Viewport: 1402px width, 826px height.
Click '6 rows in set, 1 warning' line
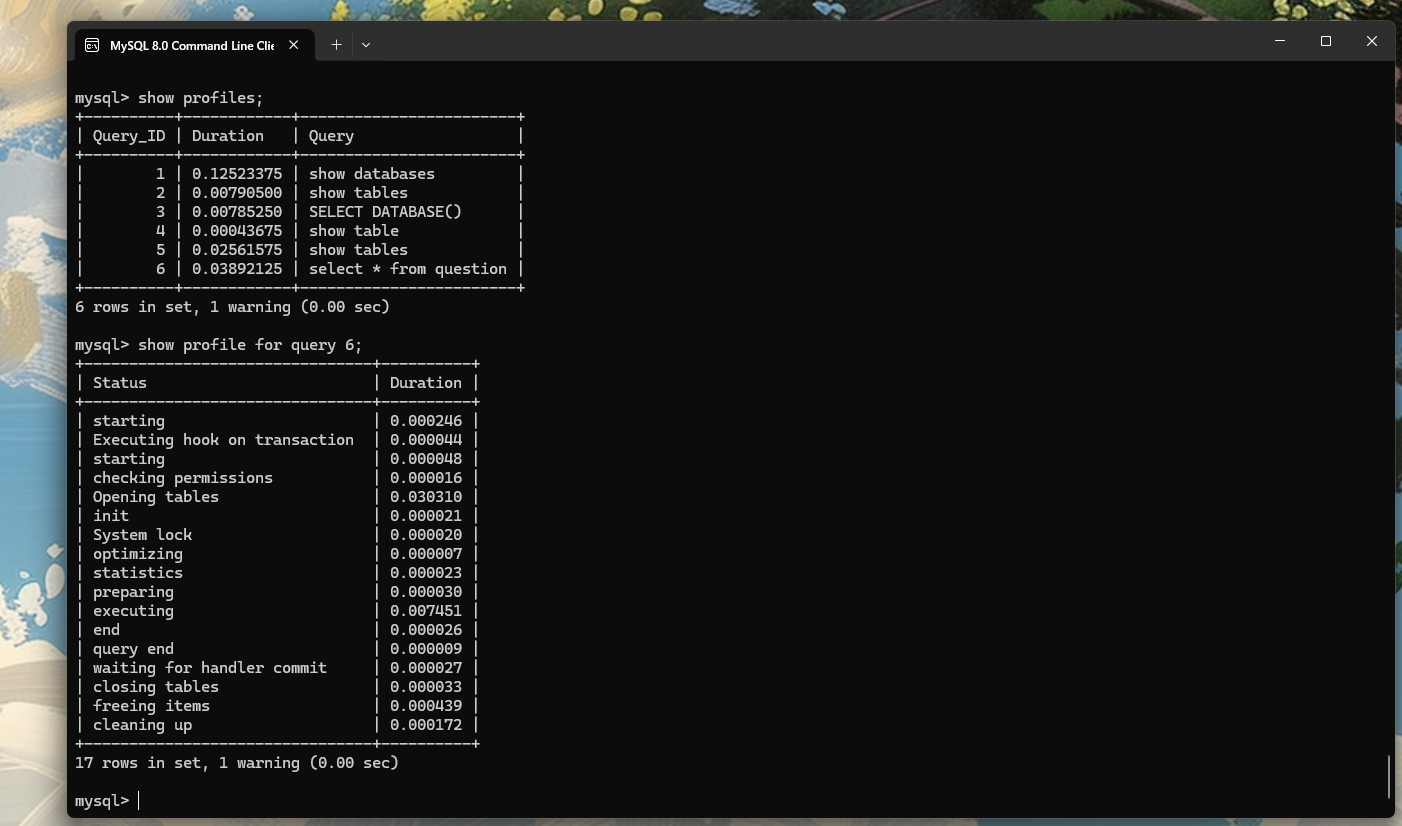pyautogui.click(x=232, y=307)
